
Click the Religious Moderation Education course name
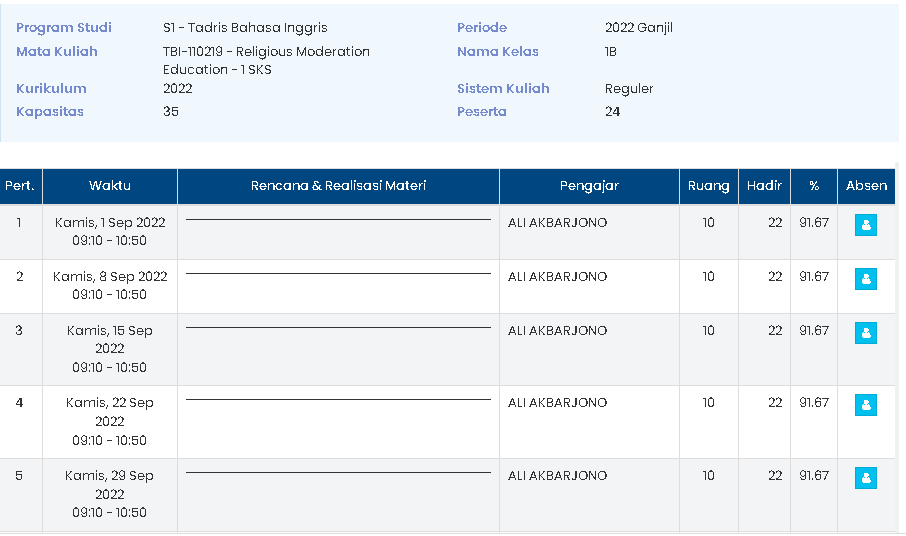click(x=266, y=60)
